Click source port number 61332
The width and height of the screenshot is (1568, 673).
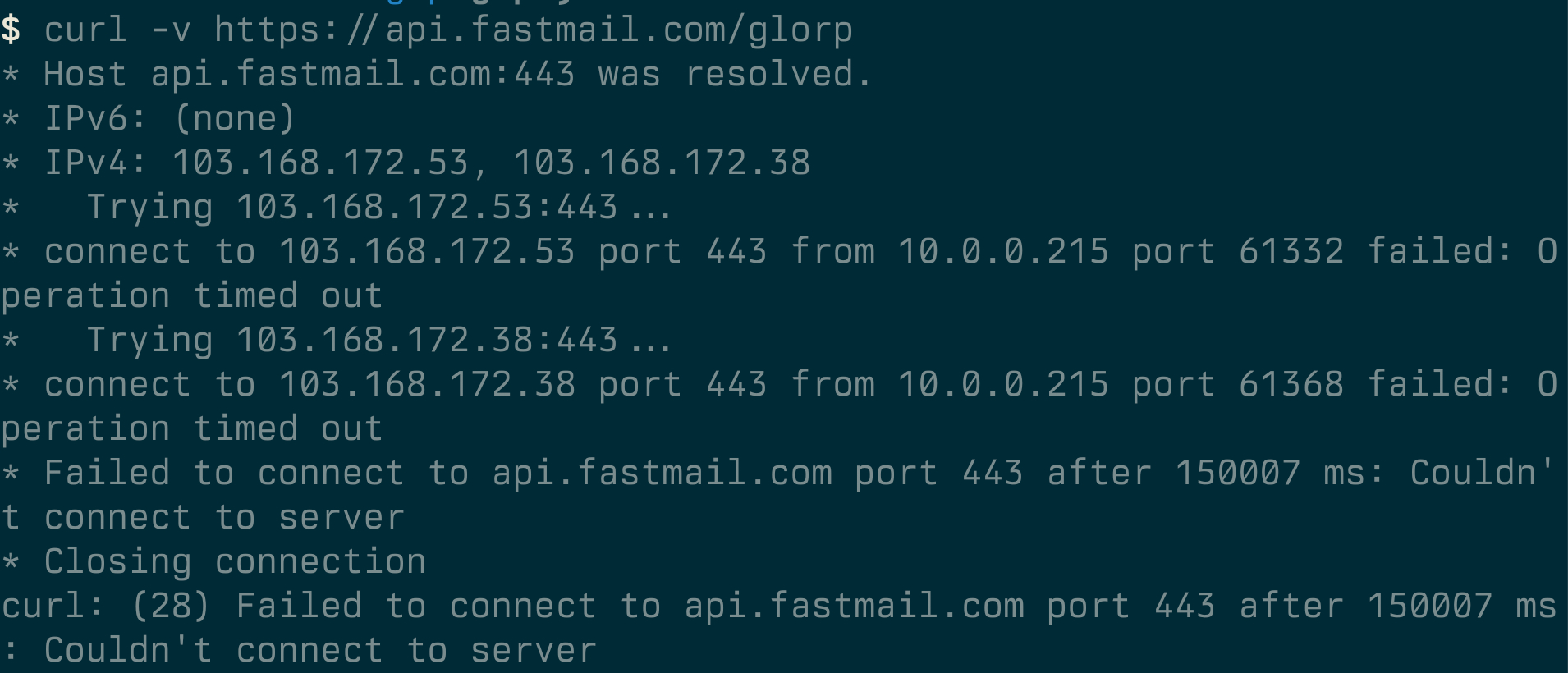(1291, 252)
